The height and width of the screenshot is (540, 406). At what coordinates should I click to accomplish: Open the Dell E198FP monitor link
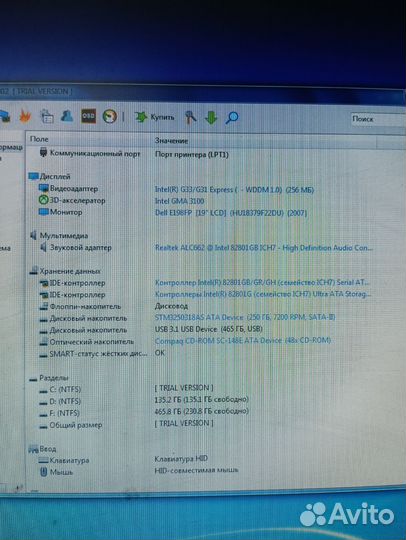click(231, 213)
